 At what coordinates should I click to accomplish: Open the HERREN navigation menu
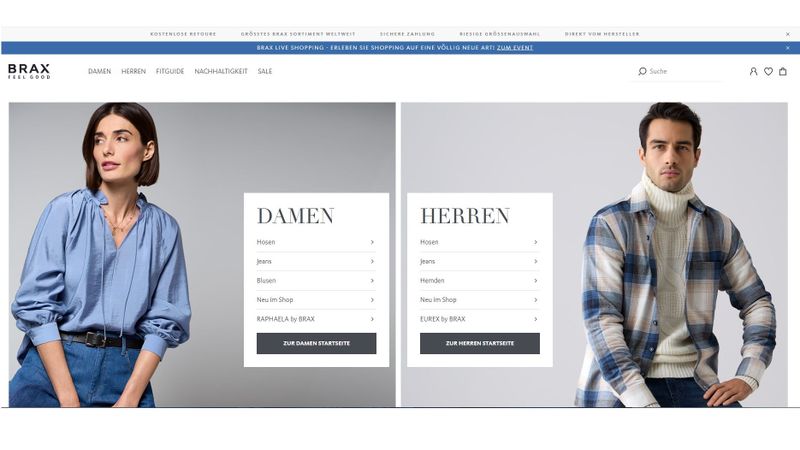coord(134,71)
